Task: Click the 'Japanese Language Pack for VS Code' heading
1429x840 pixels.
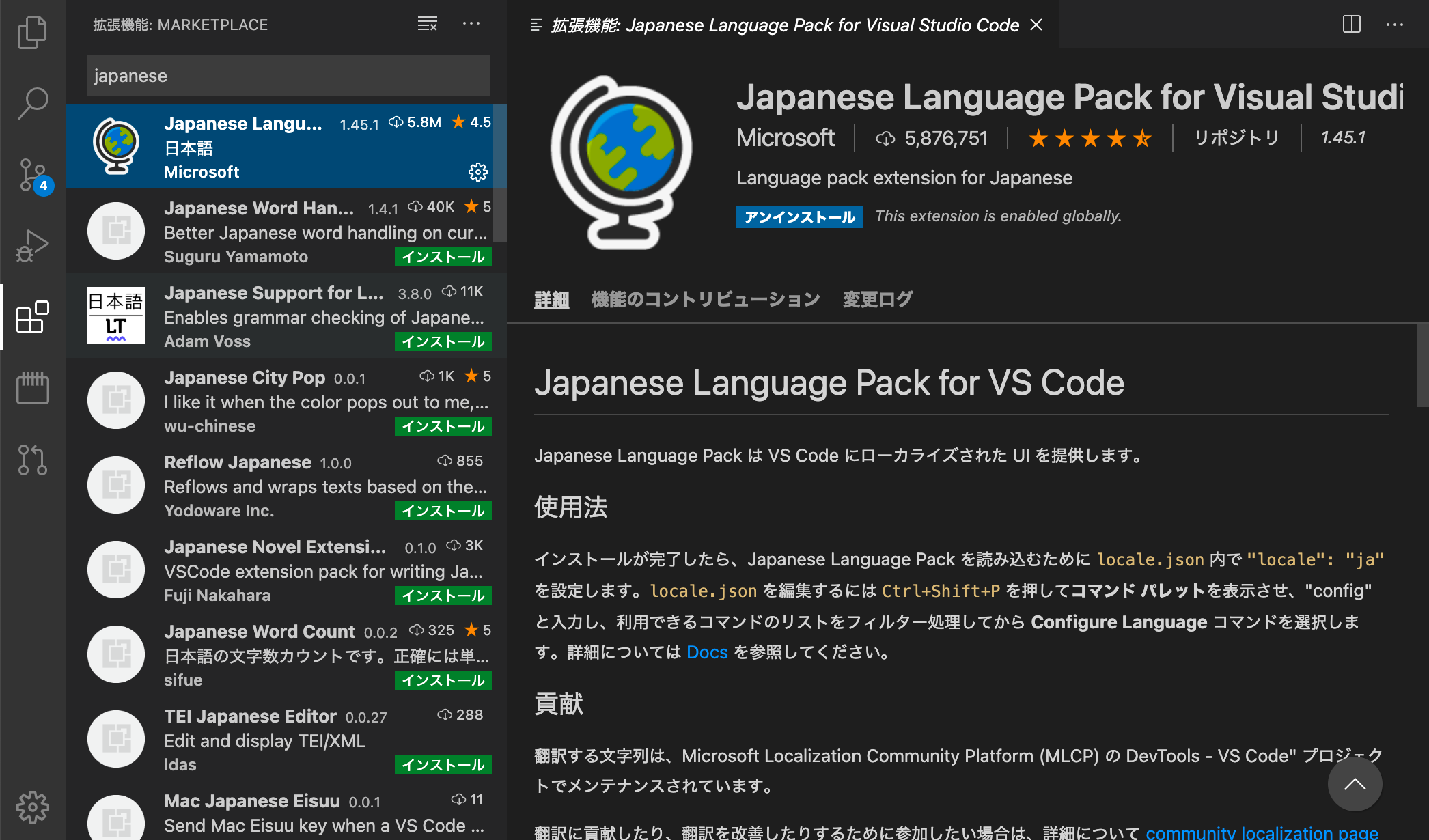Action: tap(829, 382)
